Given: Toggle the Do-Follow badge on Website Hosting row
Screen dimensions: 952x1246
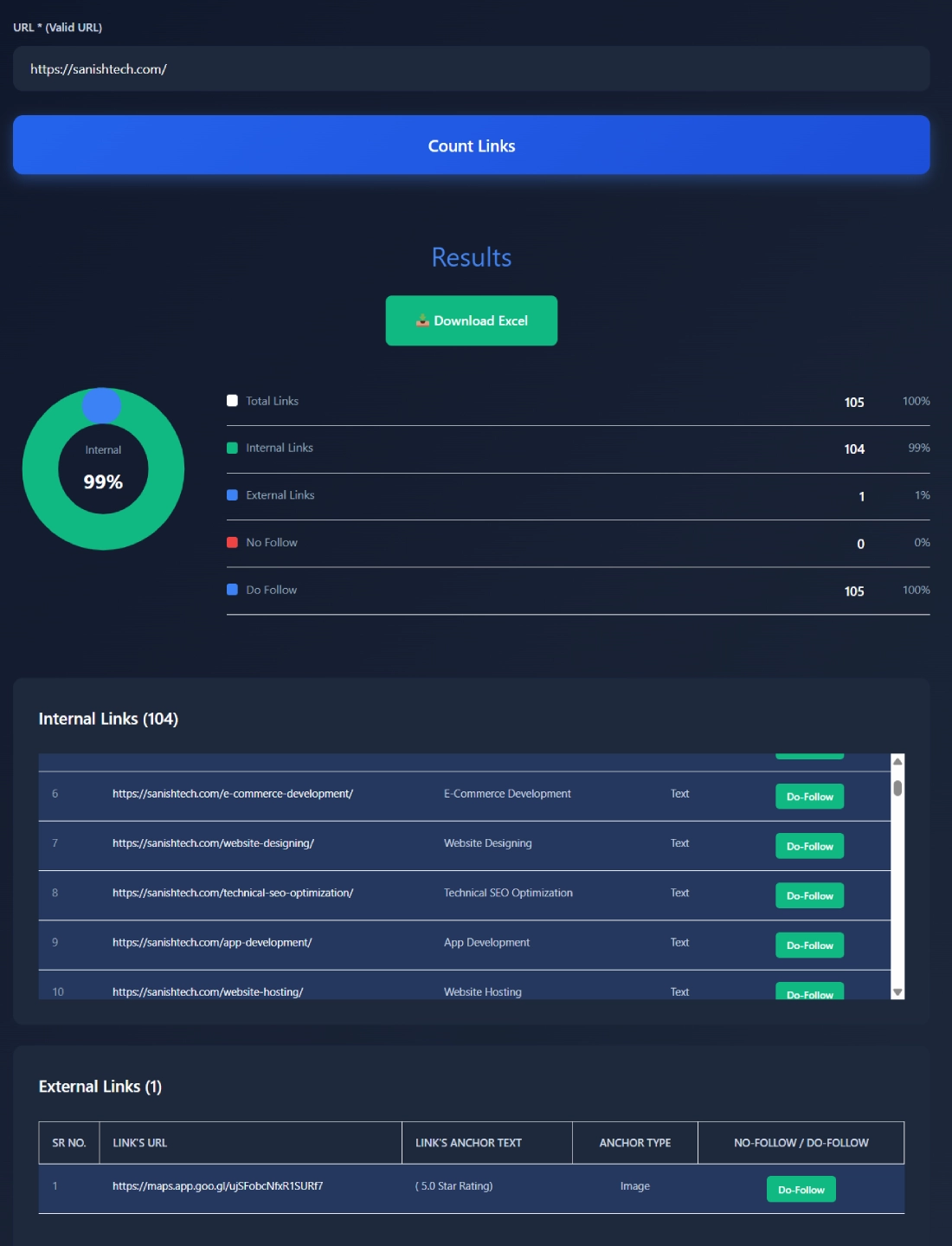Looking at the screenshot, I should tap(809, 994).
